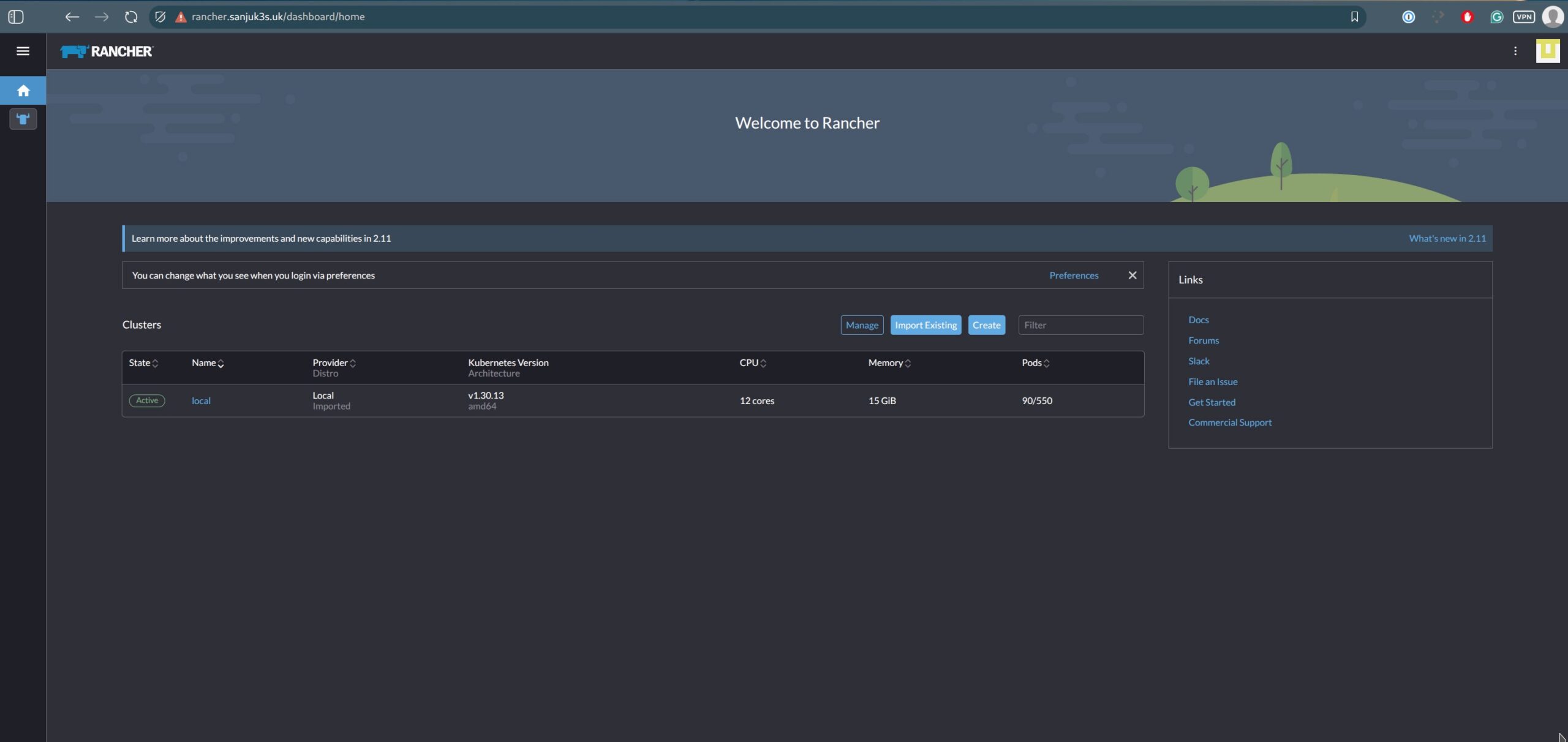Click the browser address bar URL
Image resolution: width=1568 pixels, height=742 pixels.
point(278,17)
